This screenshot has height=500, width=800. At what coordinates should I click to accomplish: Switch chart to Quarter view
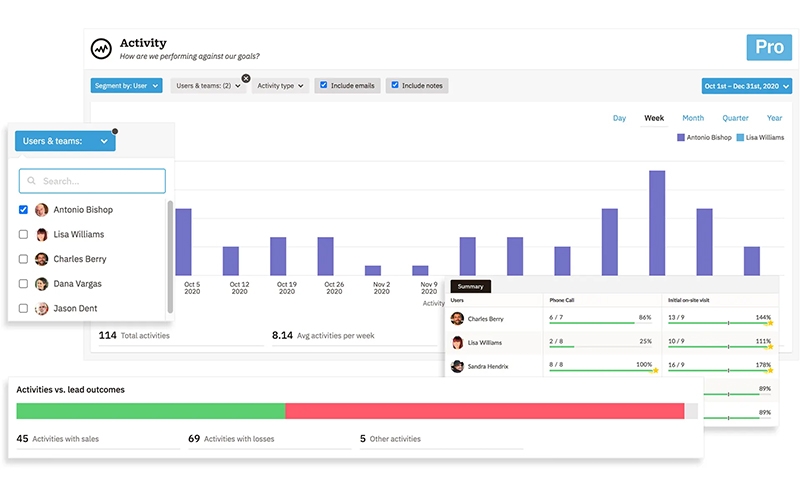coord(735,118)
